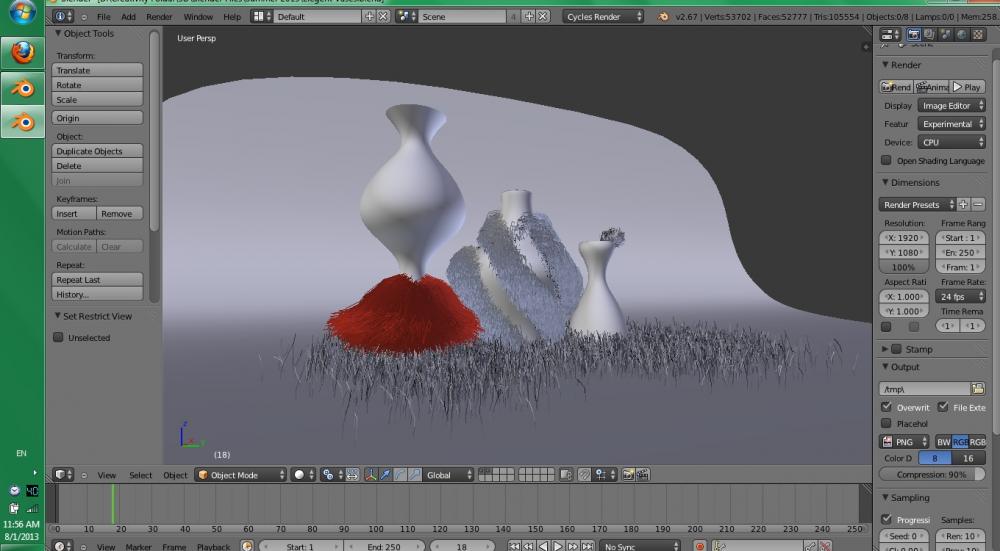Play the animation in reverse
The image size is (1000, 551).
click(x=543, y=547)
